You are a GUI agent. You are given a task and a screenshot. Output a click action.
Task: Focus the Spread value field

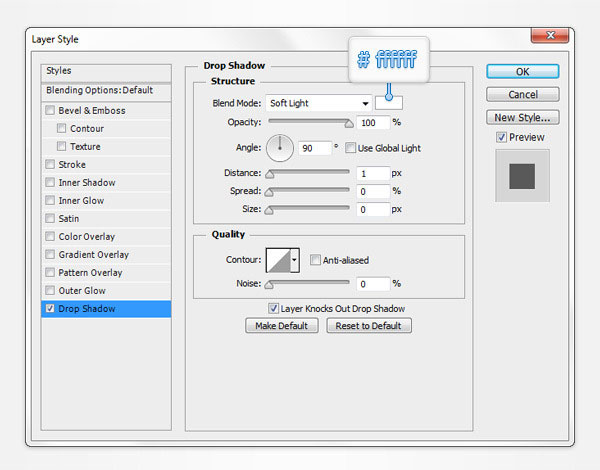(373, 191)
